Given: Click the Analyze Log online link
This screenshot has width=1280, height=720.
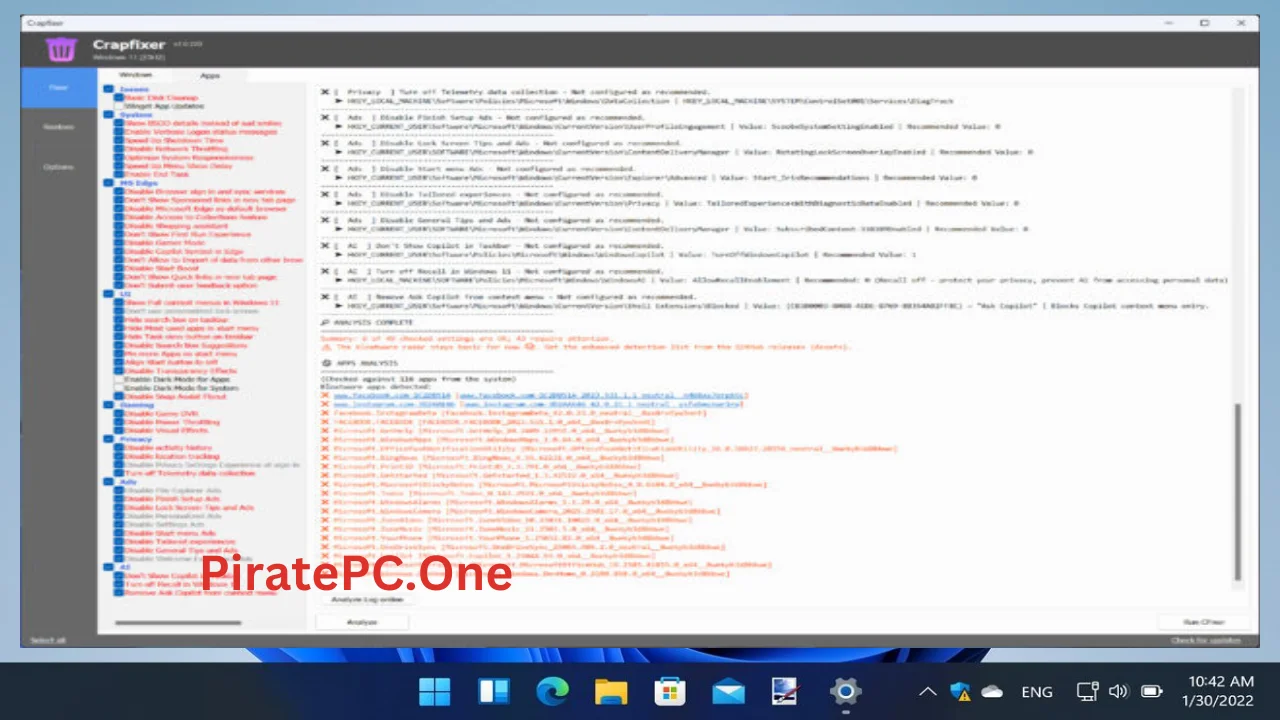Looking at the screenshot, I should click(367, 599).
